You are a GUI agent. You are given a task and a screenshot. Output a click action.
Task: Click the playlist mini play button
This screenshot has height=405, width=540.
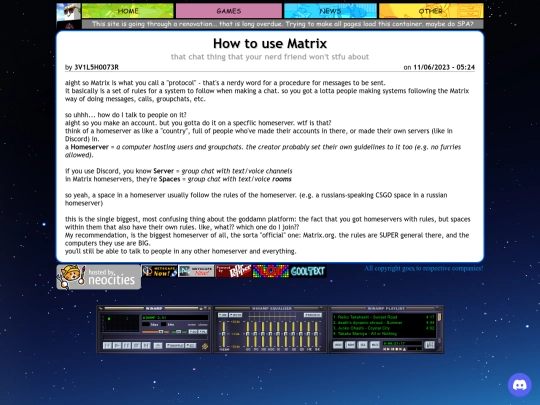click(x=388, y=349)
